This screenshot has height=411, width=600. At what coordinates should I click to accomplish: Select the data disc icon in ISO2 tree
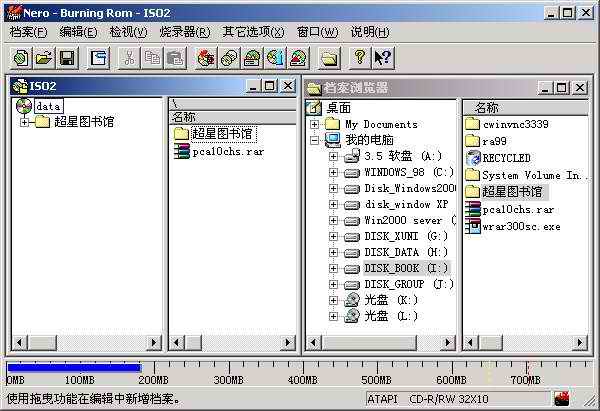tap(24, 106)
